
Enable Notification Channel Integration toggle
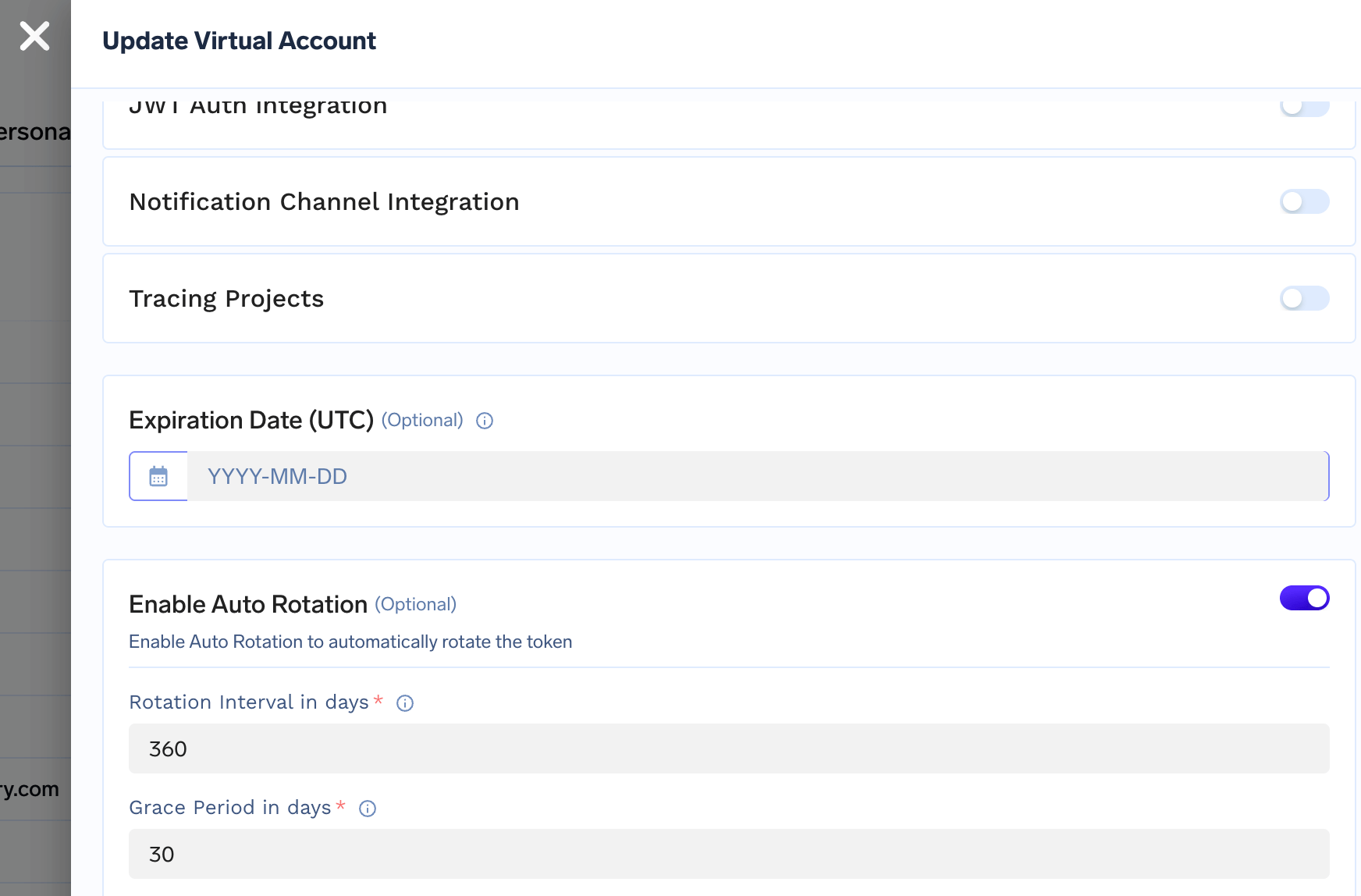coord(1304,201)
